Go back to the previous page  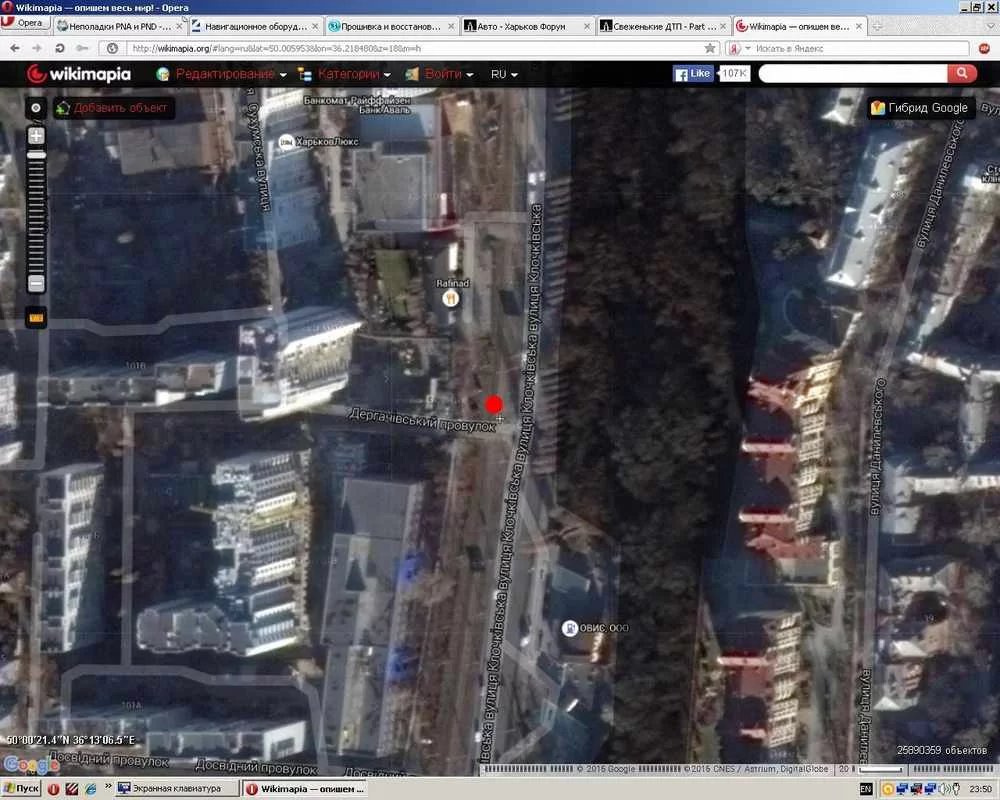tap(15, 48)
